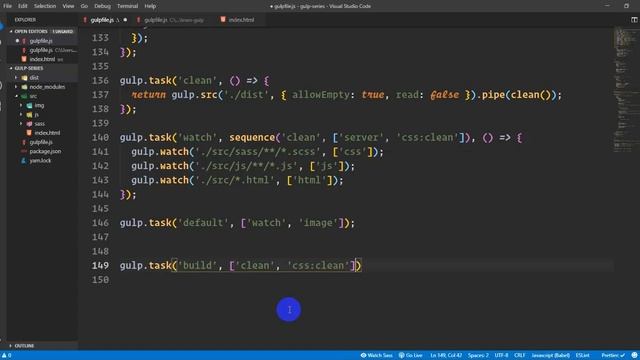Viewport: 640px width, 360px height.
Task: Click the ESLint status item
Action: [582, 356]
